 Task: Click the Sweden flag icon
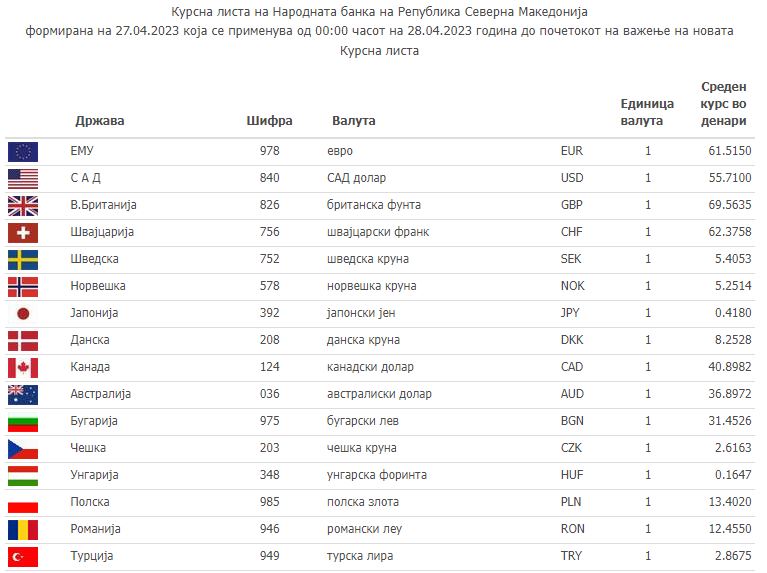coord(22,260)
